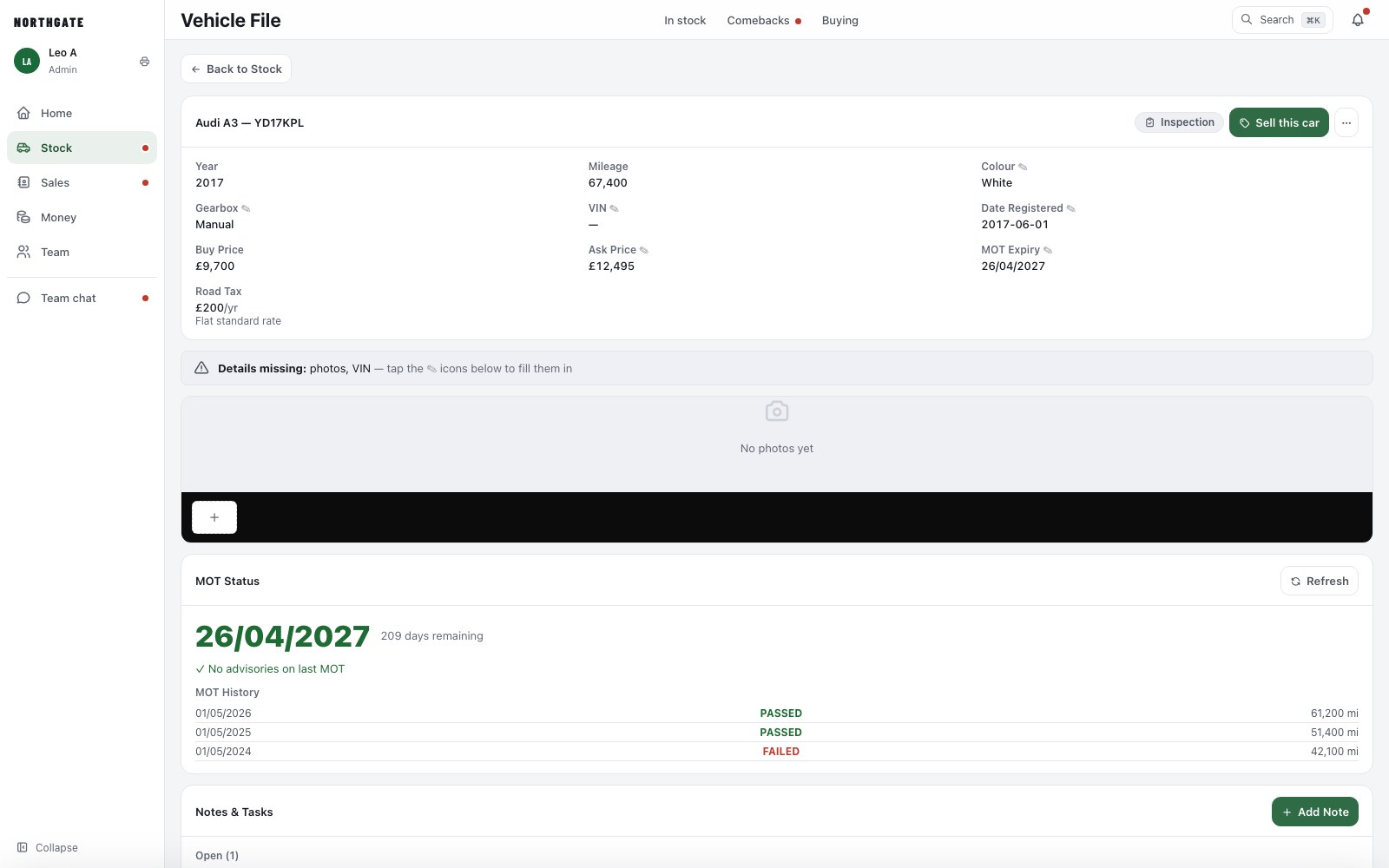
Task: Refresh the MOT Status
Action: [x=1320, y=581]
